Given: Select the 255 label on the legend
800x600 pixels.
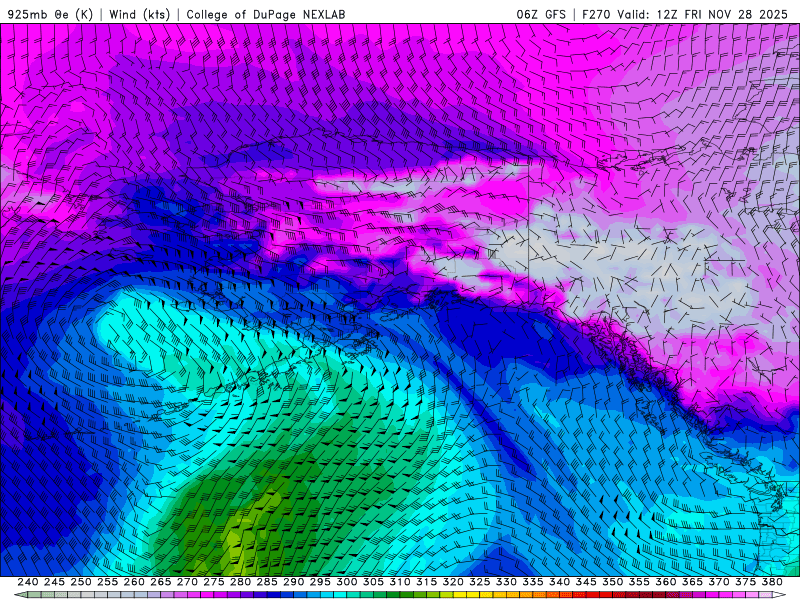Looking at the screenshot, I should click(x=107, y=582).
